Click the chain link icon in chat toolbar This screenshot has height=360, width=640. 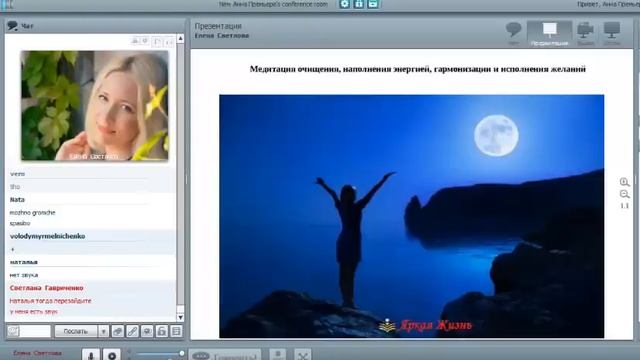[132, 331]
